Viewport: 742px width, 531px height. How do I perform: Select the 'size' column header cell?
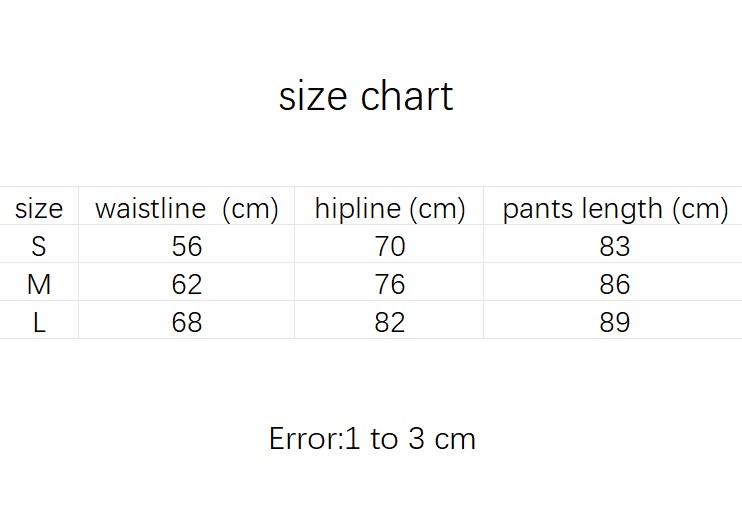point(39,206)
